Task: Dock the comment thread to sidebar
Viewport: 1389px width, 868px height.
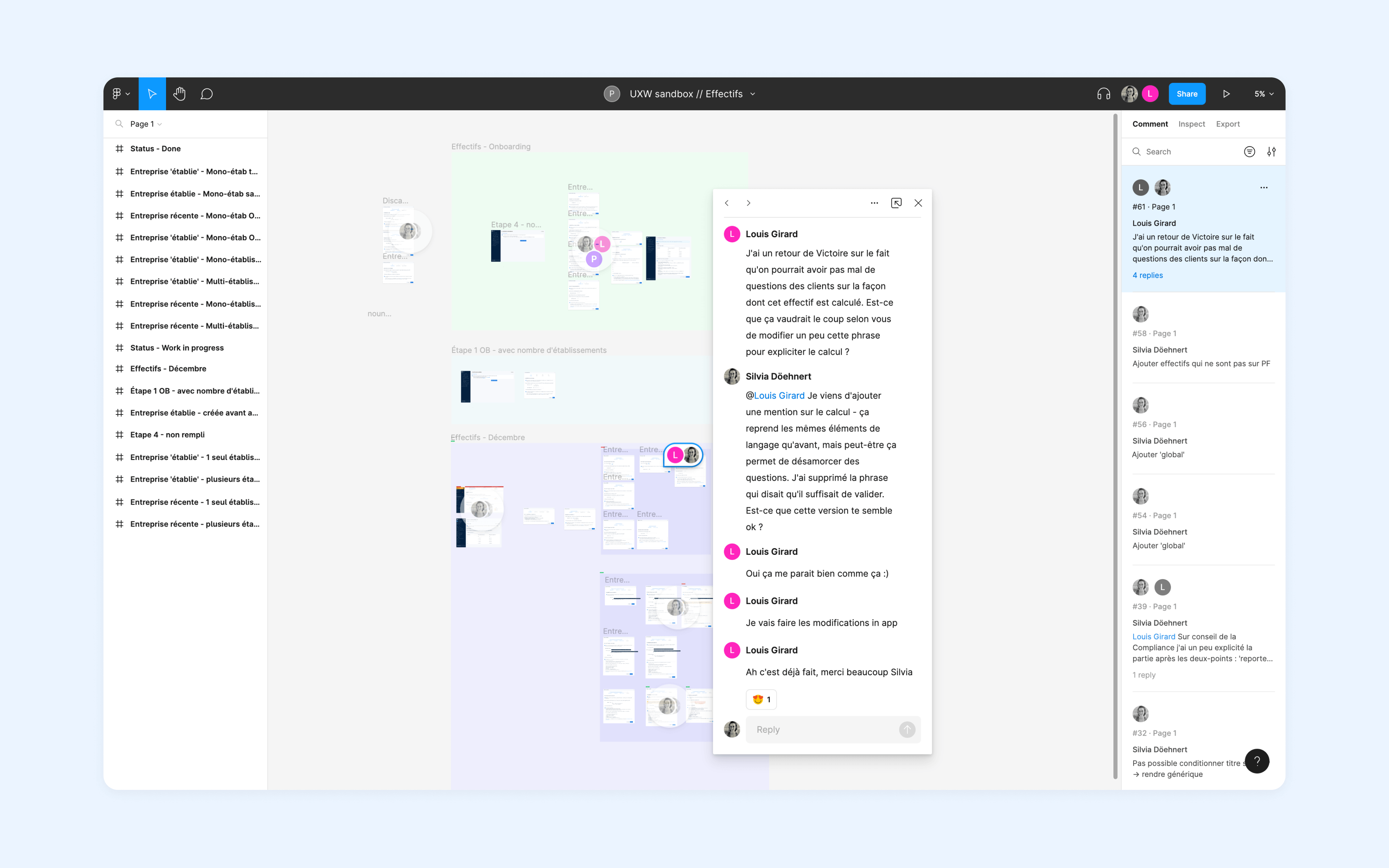Action: click(x=896, y=203)
